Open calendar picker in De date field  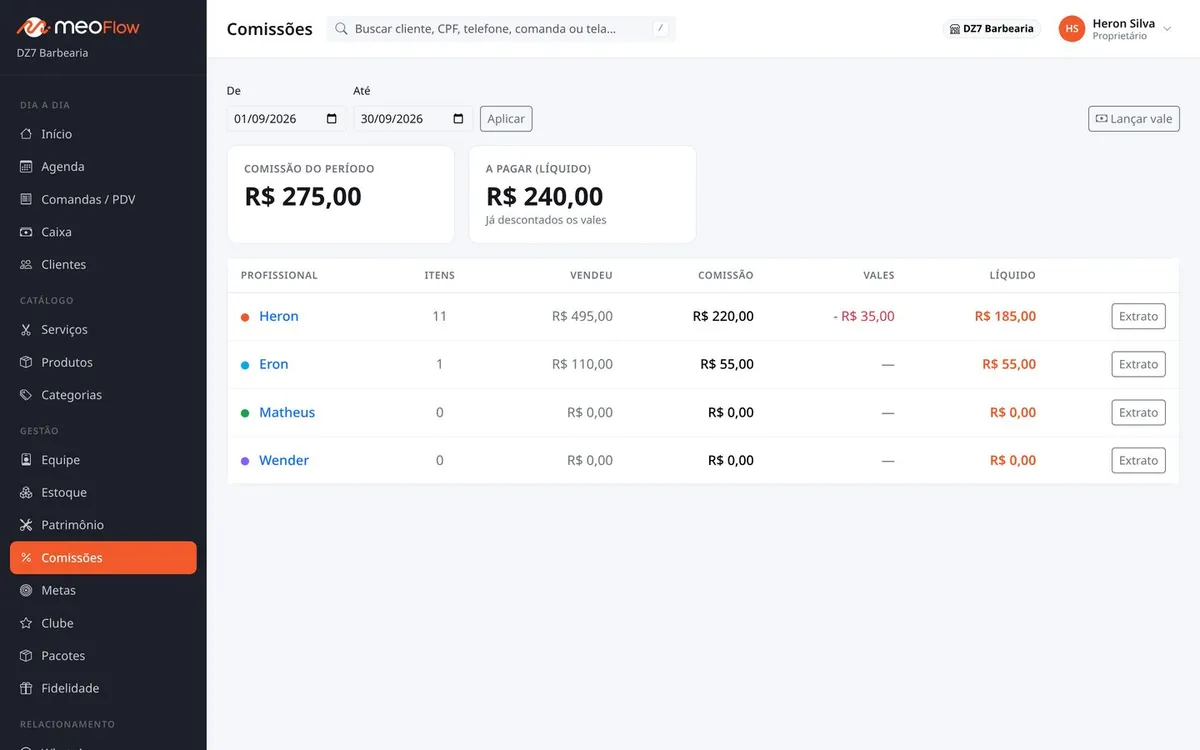coord(332,119)
